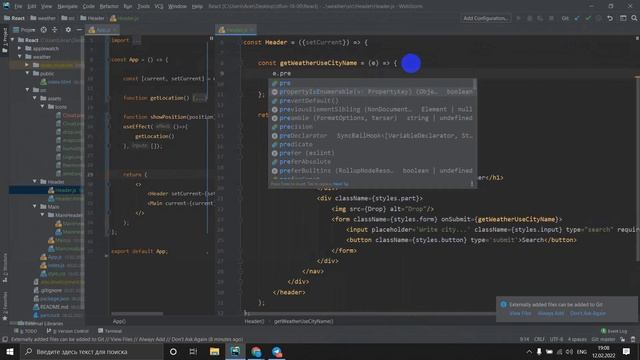
Task: Open Version Control tool window
Action: [67, 331]
